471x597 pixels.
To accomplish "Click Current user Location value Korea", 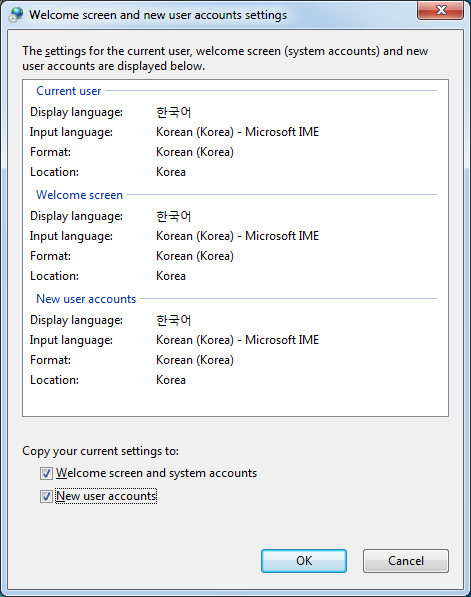I will (x=171, y=172).
